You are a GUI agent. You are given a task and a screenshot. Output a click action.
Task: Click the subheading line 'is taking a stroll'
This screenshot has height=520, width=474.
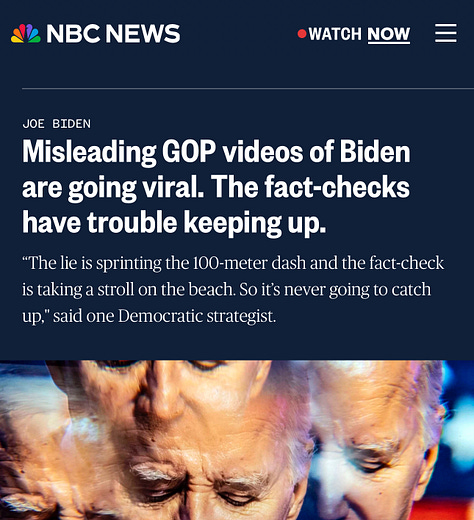[x=226, y=290]
